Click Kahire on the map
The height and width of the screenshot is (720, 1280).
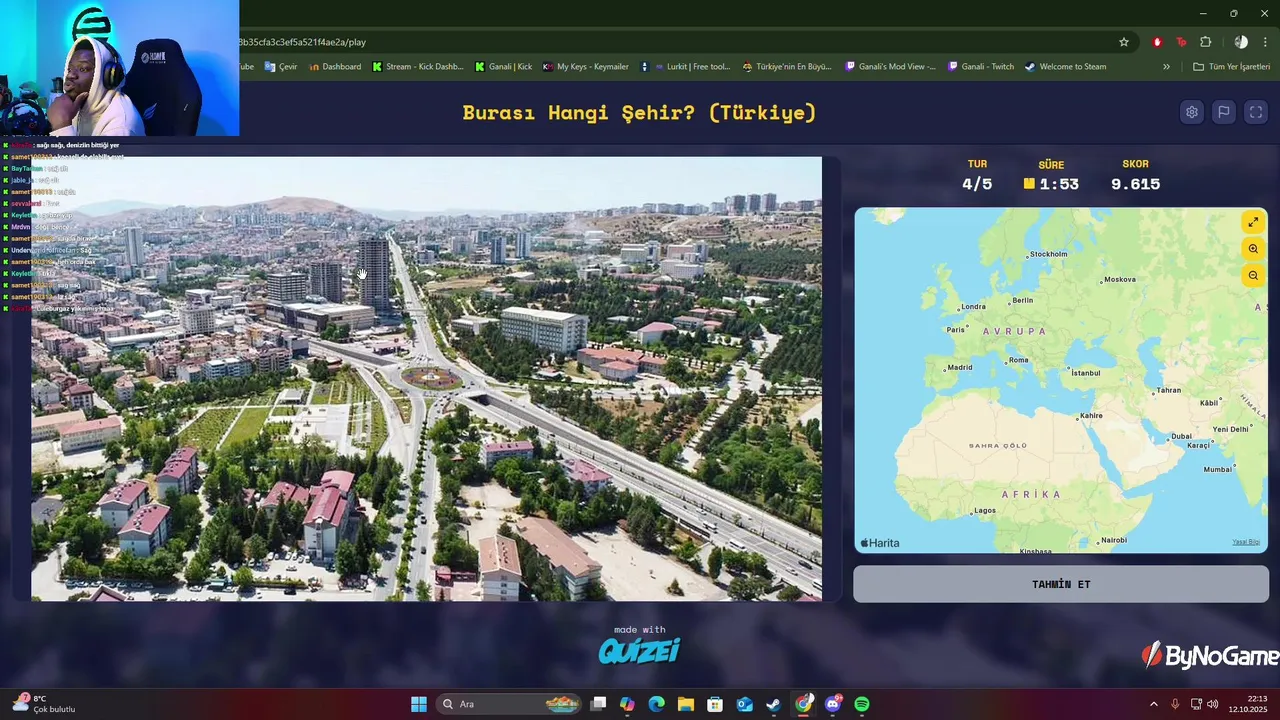point(1090,415)
